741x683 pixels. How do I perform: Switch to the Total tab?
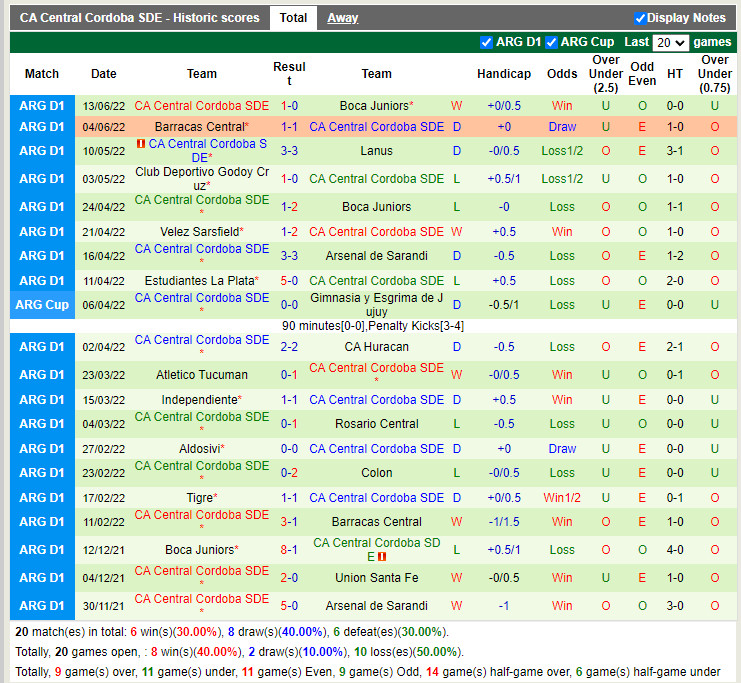point(293,18)
